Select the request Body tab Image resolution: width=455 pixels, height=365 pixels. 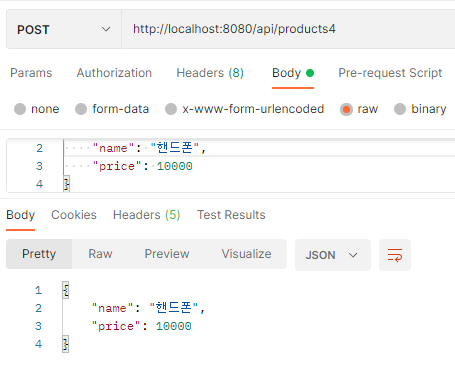[x=293, y=73]
